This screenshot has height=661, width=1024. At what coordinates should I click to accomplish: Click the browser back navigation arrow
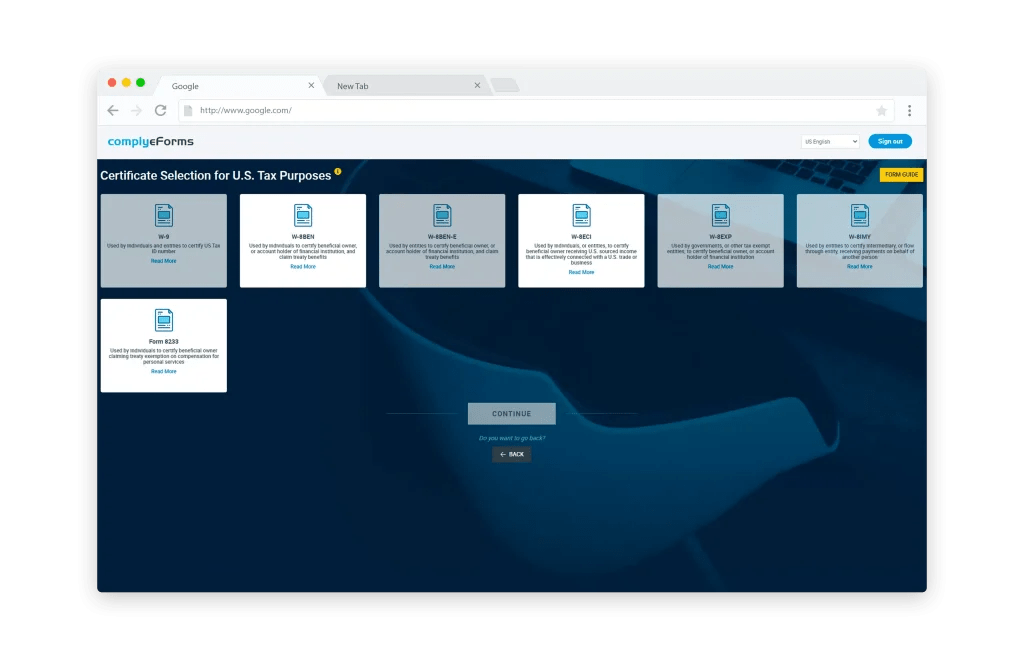(113, 110)
